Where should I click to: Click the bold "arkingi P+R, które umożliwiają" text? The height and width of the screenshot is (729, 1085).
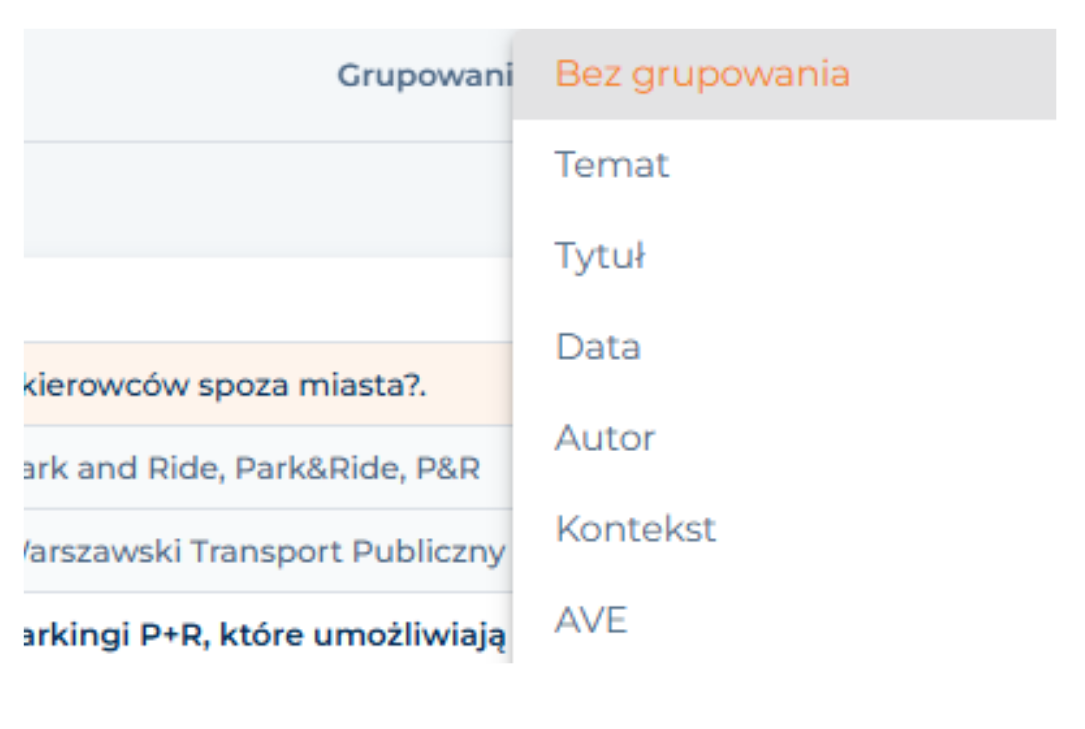click(x=262, y=634)
